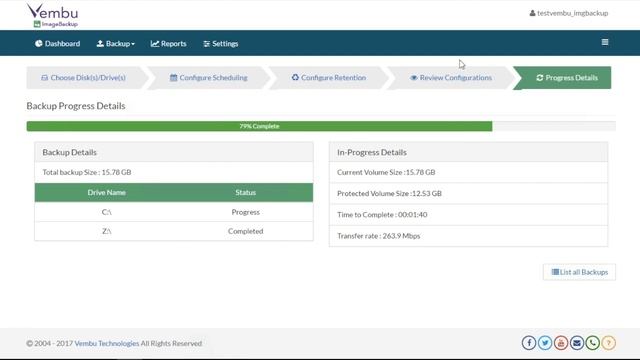
Task: Click the phone call icon in footer
Action: click(593, 343)
